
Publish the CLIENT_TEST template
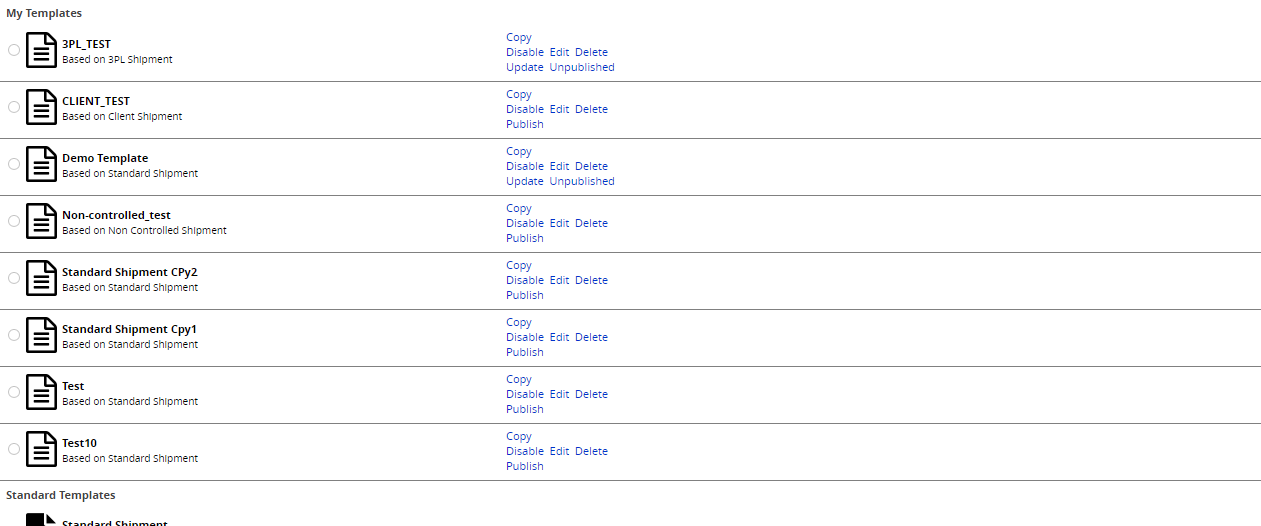coord(525,124)
